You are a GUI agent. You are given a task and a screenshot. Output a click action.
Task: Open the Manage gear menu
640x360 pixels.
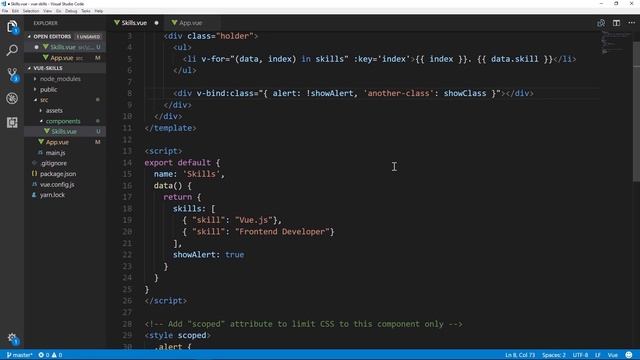point(12,338)
